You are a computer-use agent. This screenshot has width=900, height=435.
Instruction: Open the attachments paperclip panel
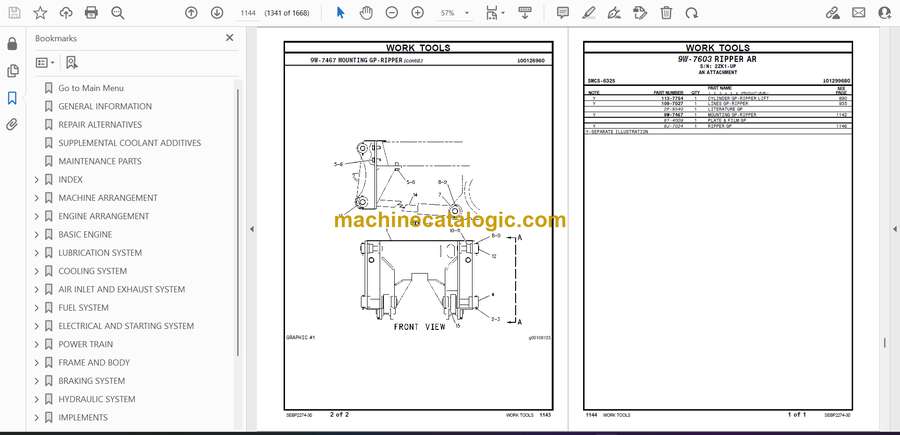[x=12, y=125]
